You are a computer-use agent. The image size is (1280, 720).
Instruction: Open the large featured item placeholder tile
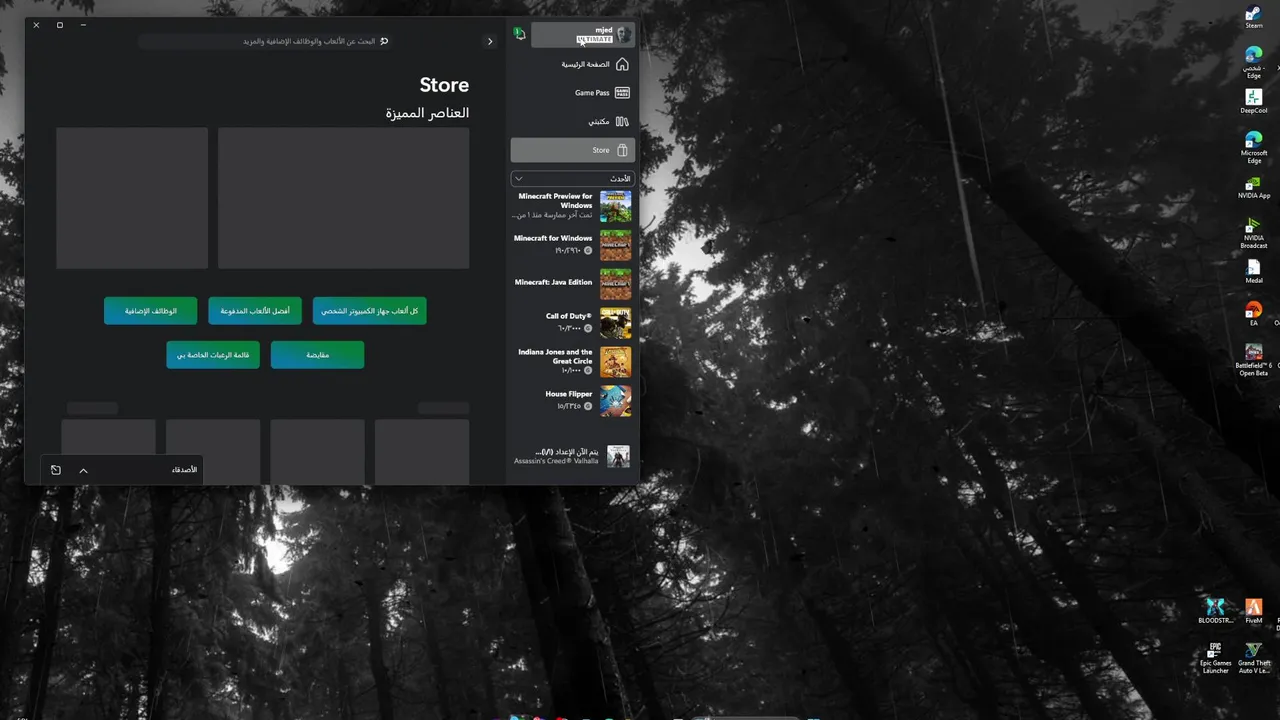pyautogui.click(x=343, y=198)
